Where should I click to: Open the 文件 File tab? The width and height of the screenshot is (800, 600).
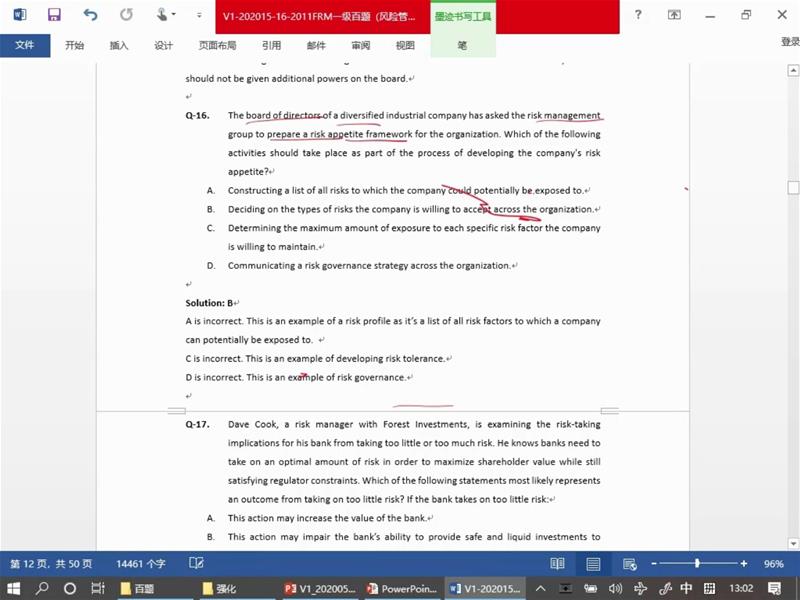click(25, 45)
